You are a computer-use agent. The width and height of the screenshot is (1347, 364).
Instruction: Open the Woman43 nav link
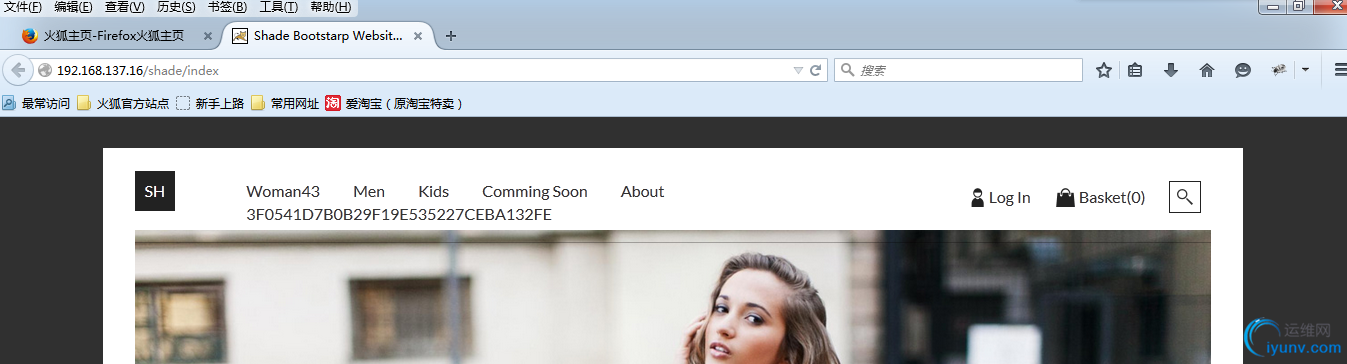click(283, 191)
